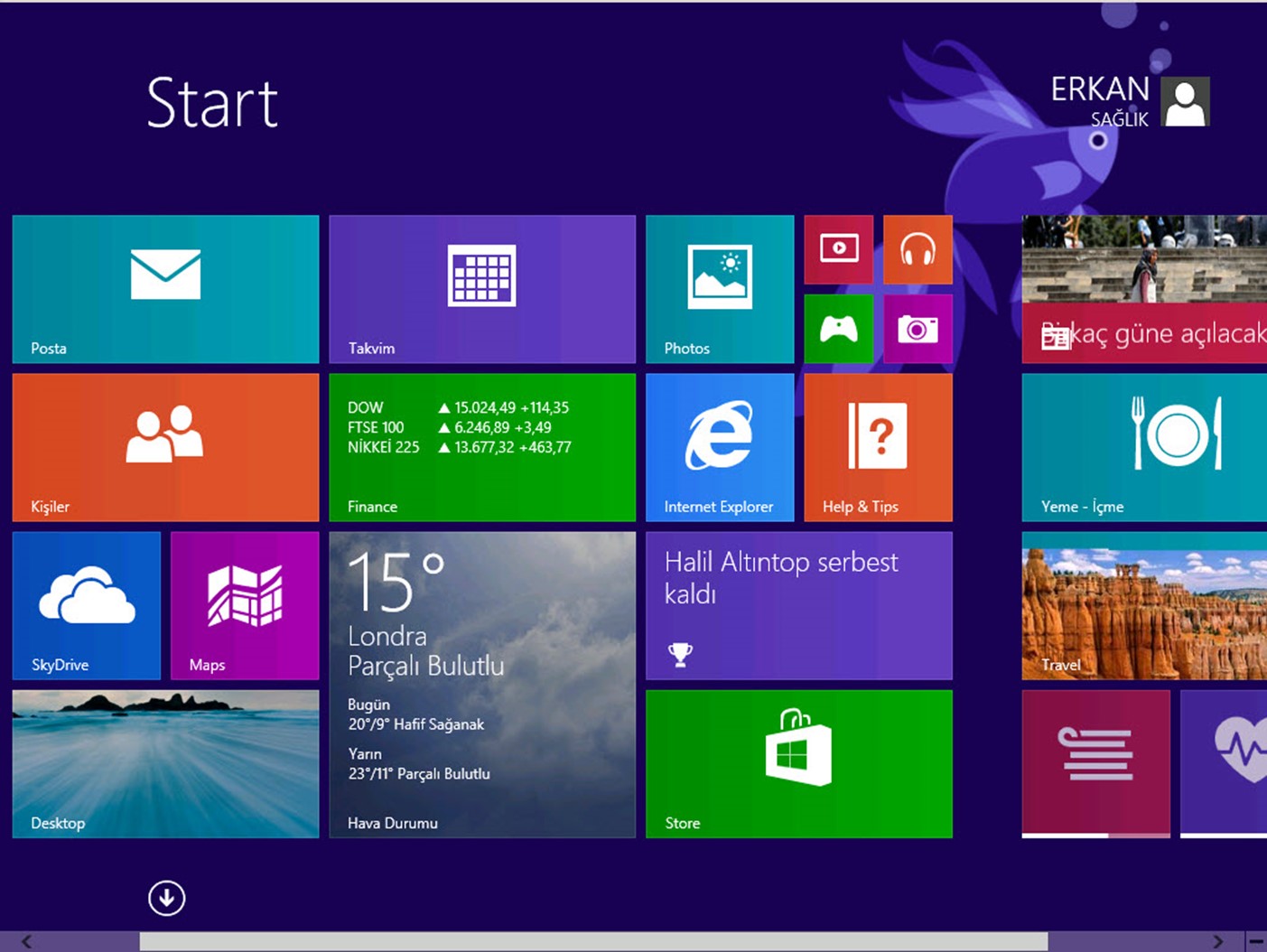Open the Store tile

tap(799, 764)
